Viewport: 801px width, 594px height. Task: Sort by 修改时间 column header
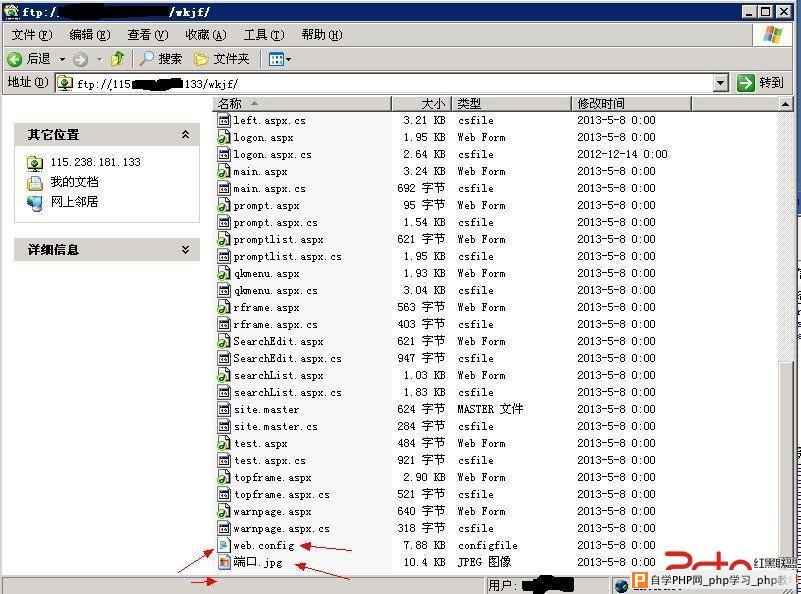click(631, 104)
